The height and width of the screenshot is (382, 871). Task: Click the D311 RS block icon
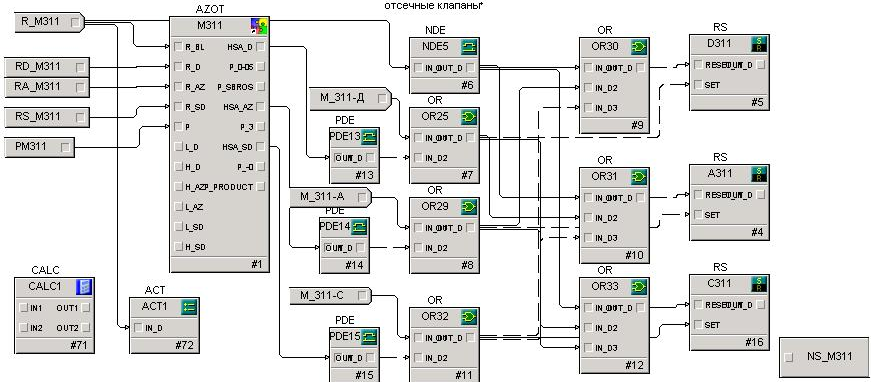tap(758, 44)
